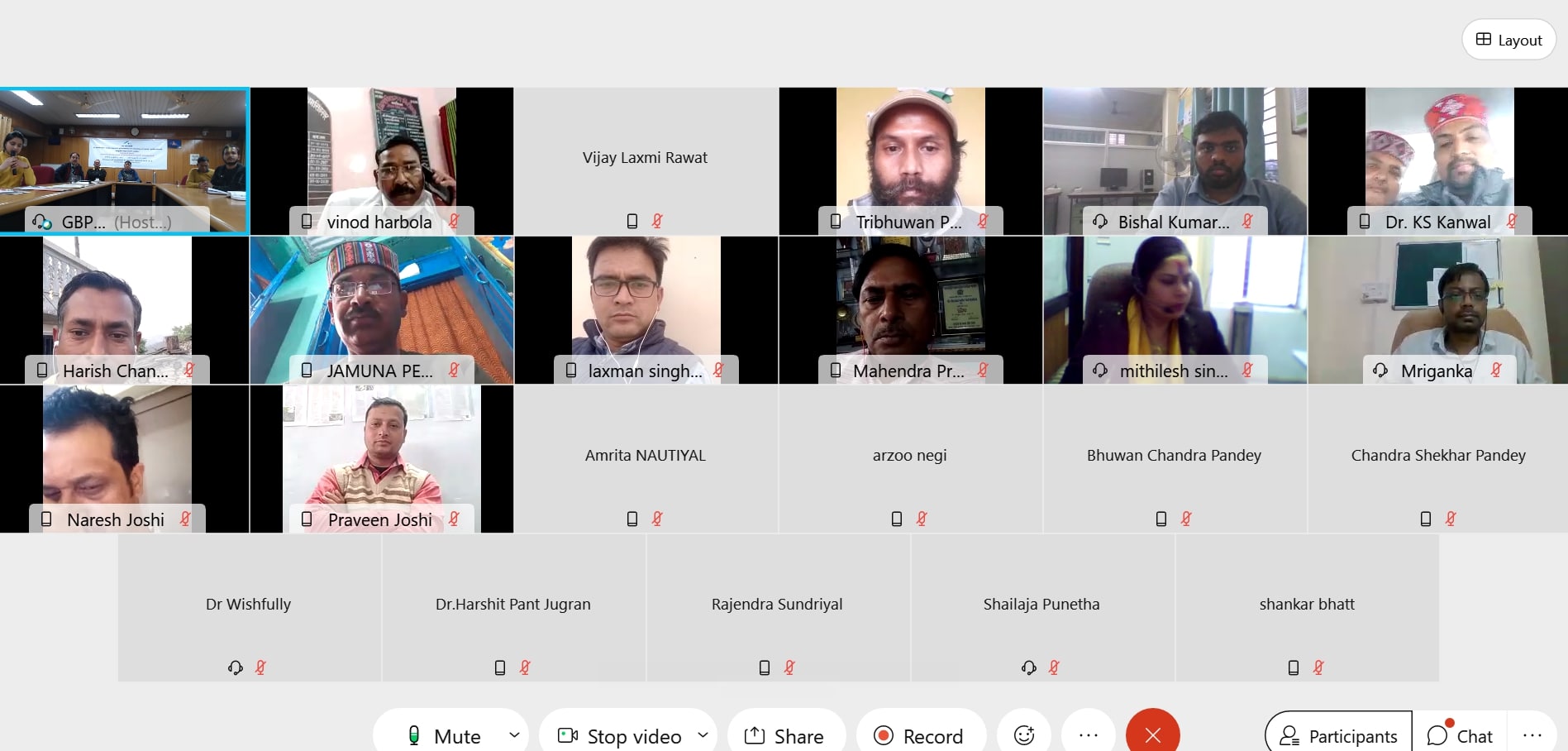Click the headset icon for Shailaja Punetha

tap(1029, 667)
